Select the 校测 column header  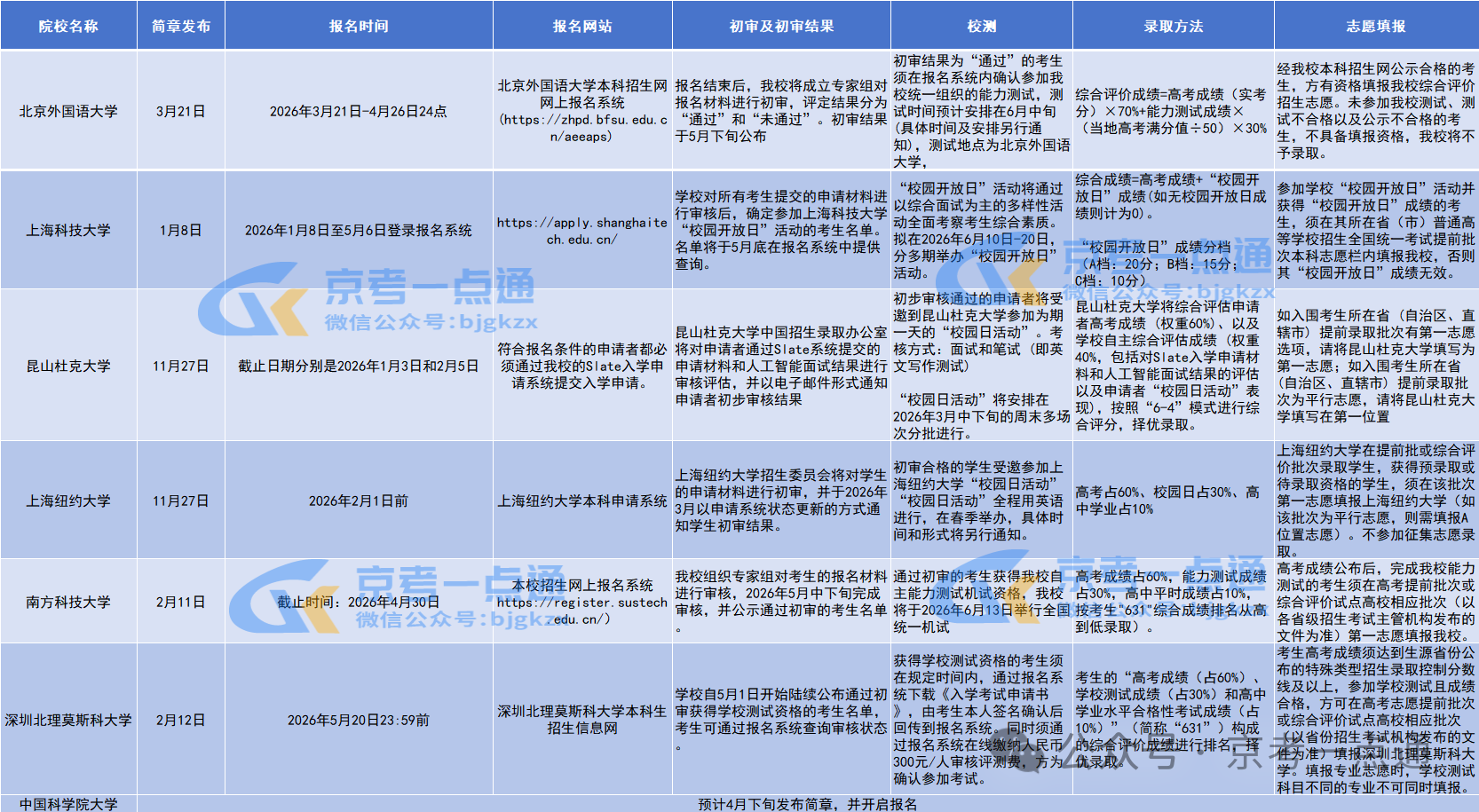coord(981,26)
